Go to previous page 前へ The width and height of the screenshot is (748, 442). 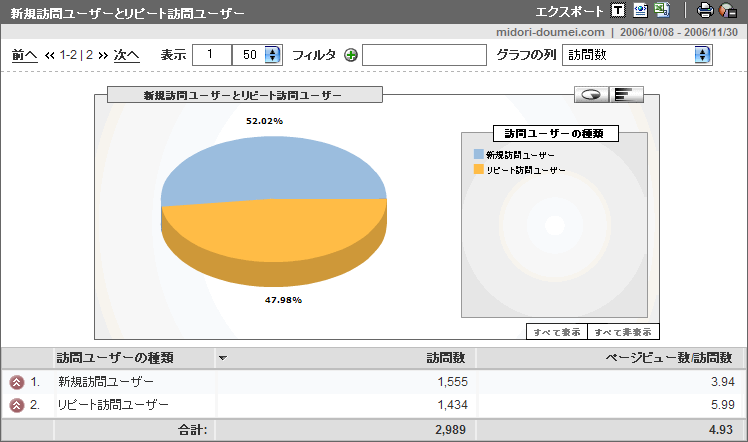(x=24, y=55)
